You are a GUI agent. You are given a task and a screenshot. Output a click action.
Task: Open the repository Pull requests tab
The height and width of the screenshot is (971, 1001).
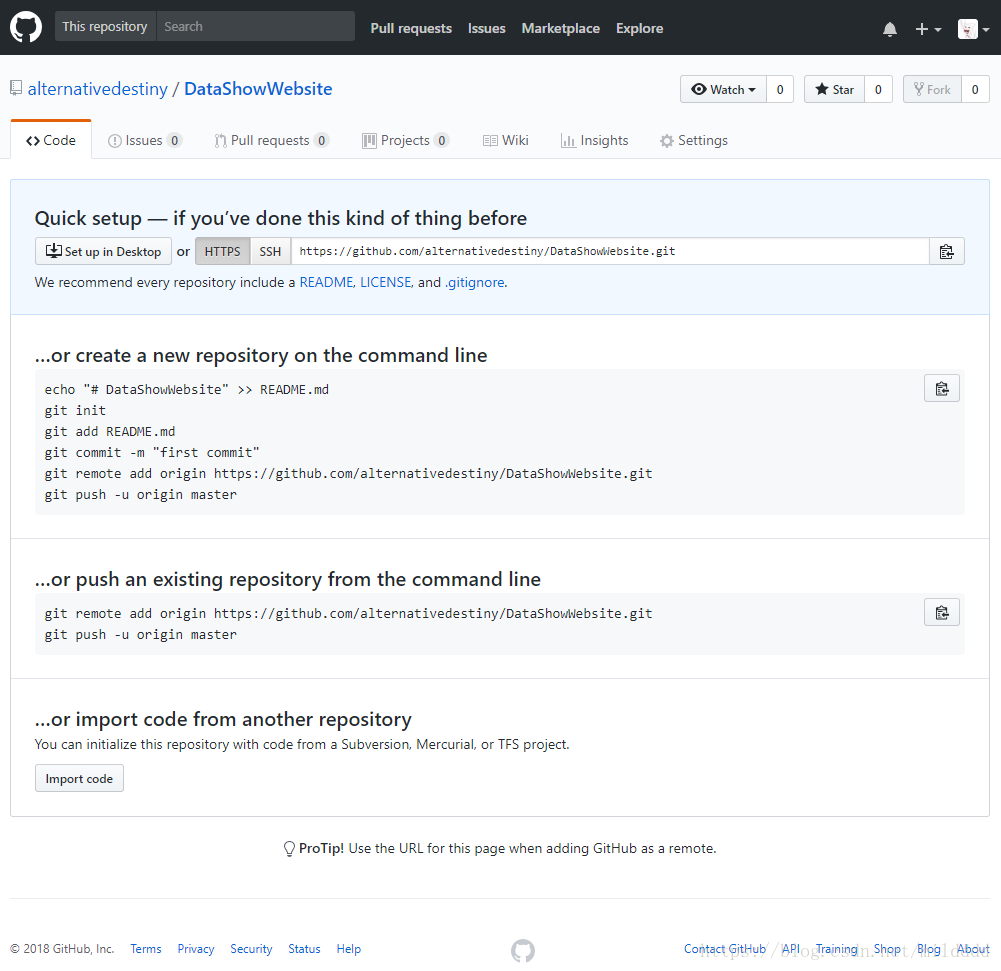click(271, 140)
